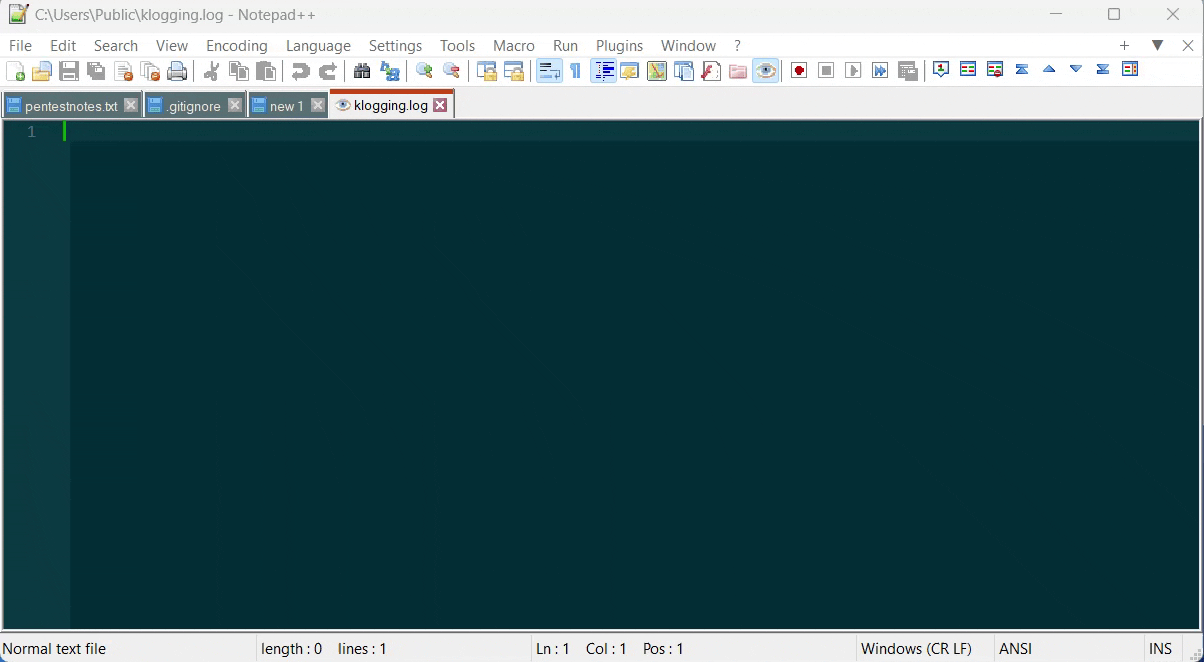Open the Find dialog via binoculars icon
The width and height of the screenshot is (1204, 662).
coord(361,70)
